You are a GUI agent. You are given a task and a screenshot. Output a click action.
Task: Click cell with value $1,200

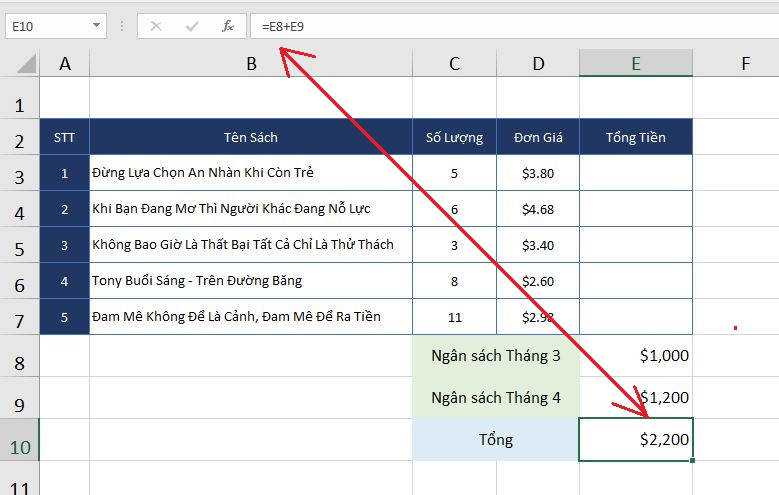coord(636,398)
